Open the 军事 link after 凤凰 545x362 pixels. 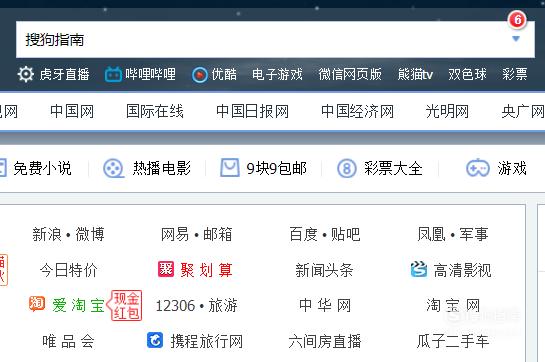pos(474,234)
